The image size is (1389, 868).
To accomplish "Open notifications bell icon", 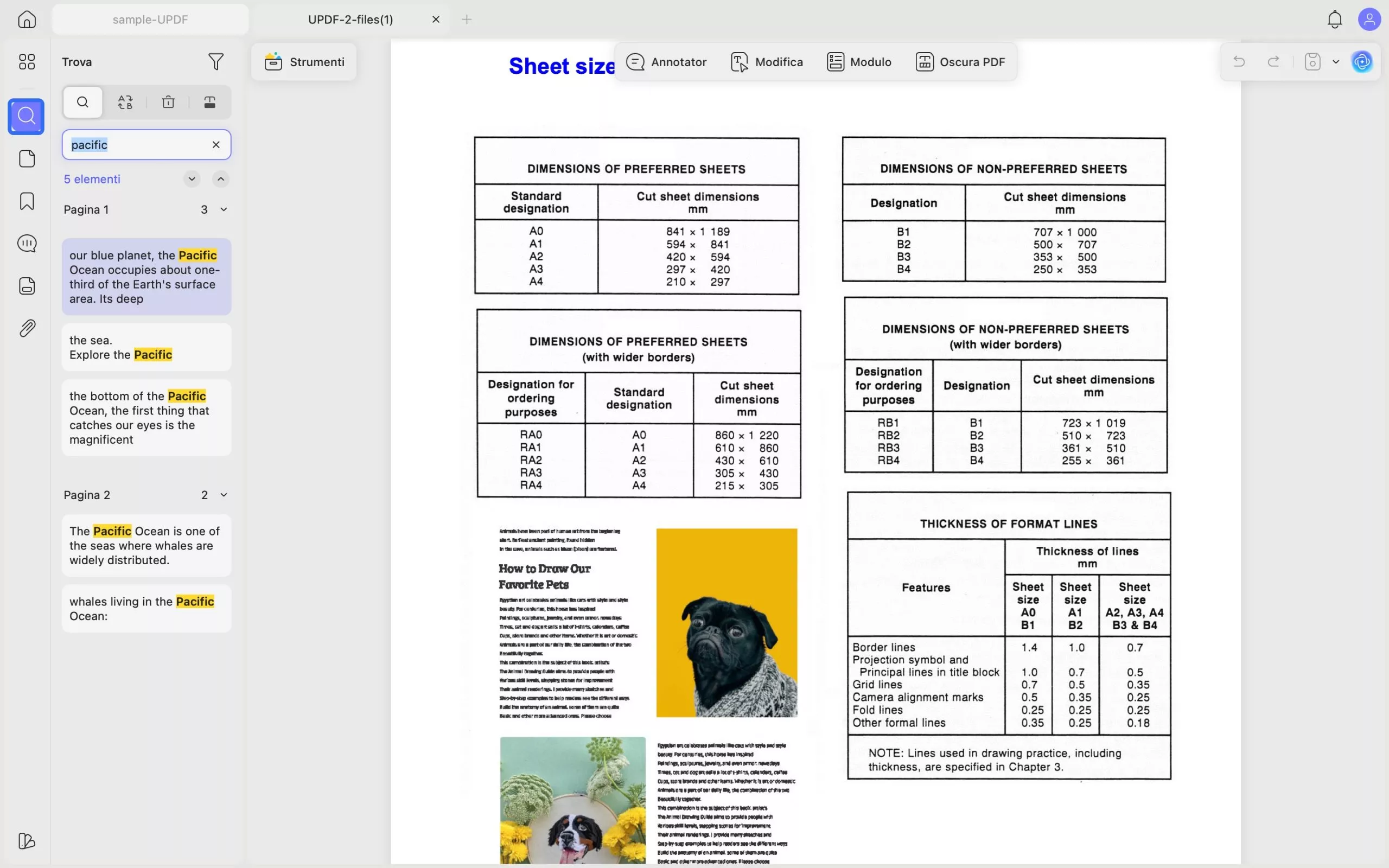I will coord(1335,20).
